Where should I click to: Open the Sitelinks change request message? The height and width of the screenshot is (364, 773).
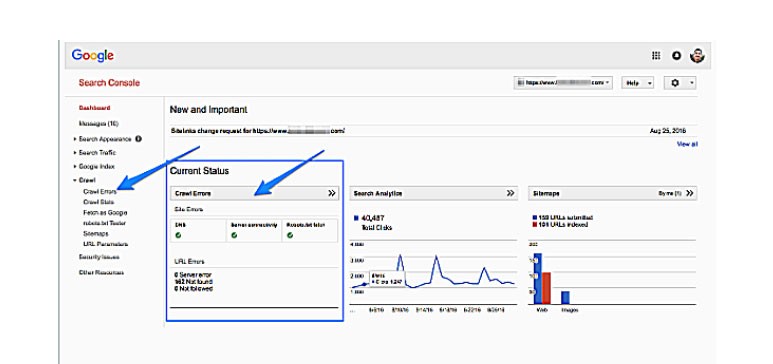coord(258,131)
